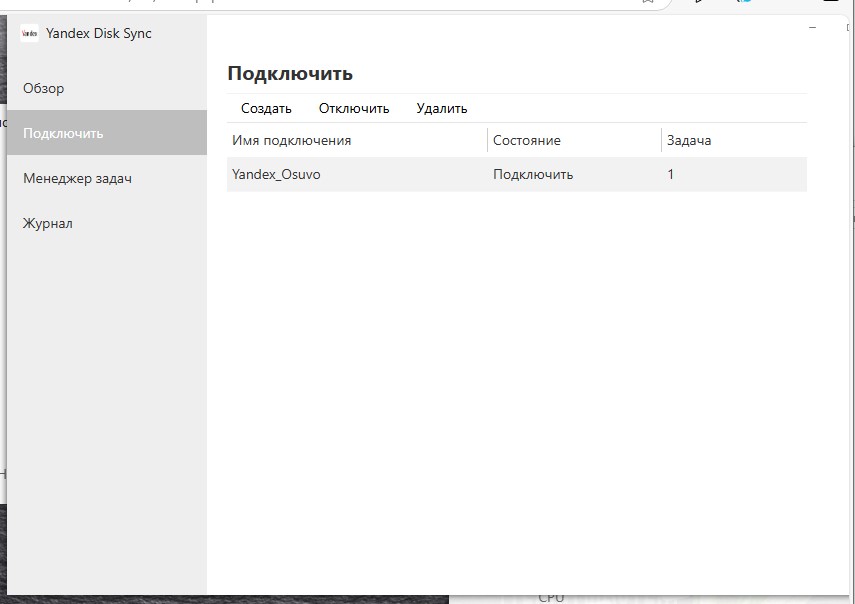Select the Yandex_Osuvo connection name
855x604 pixels.
(276, 174)
